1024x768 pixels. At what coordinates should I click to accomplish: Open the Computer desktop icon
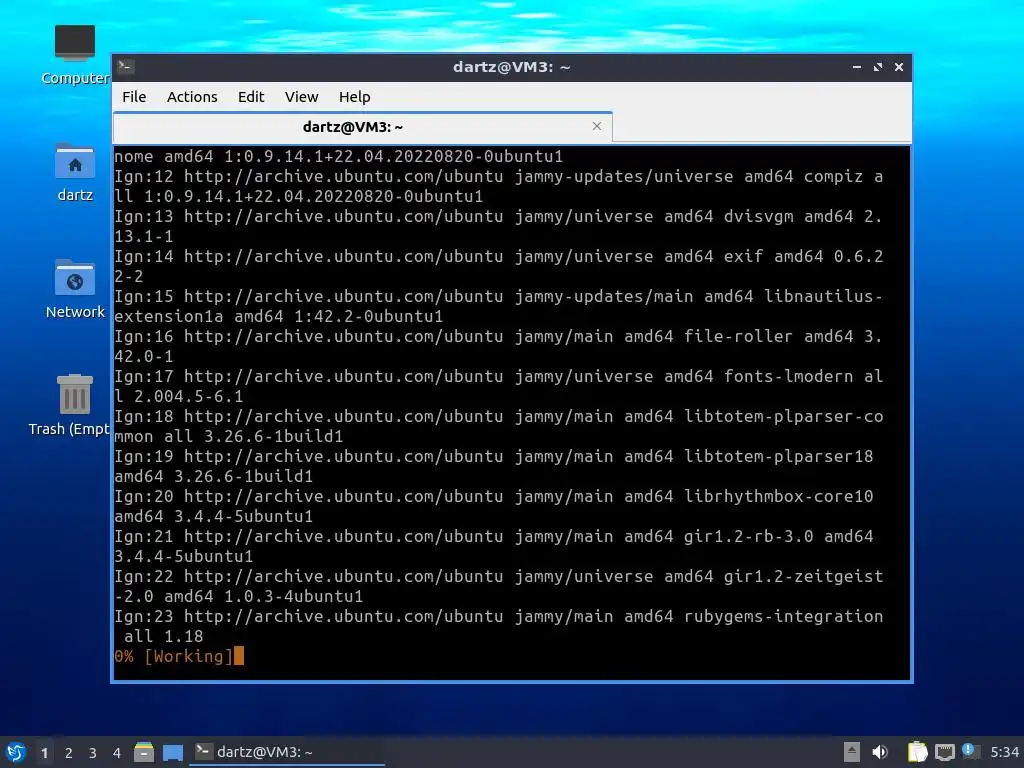(x=74, y=55)
